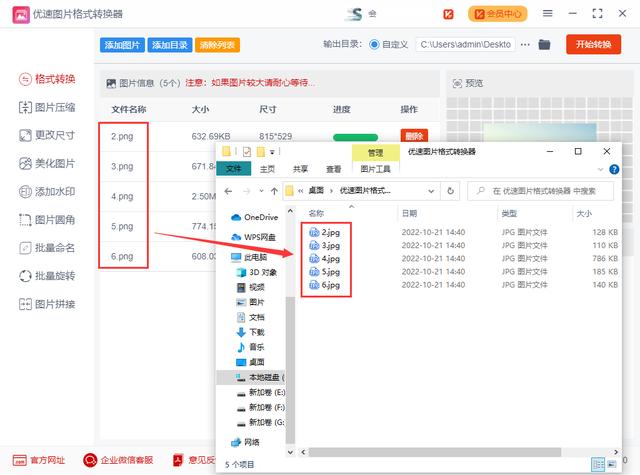Start conversion with 开始转换
Image resolution: width=640 pixels, height=475 pixels.
593,44
